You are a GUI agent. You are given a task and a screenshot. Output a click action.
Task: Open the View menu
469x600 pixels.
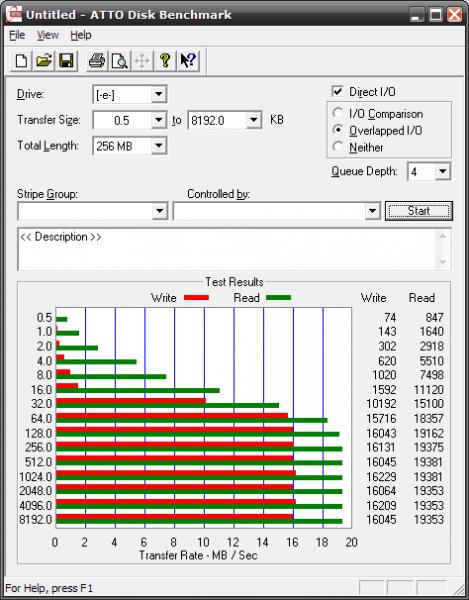point(48,35)
